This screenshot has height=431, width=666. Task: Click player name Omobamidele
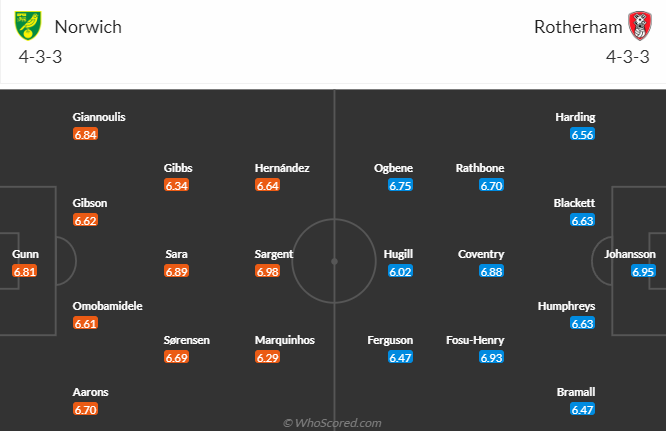click(107, 306)
